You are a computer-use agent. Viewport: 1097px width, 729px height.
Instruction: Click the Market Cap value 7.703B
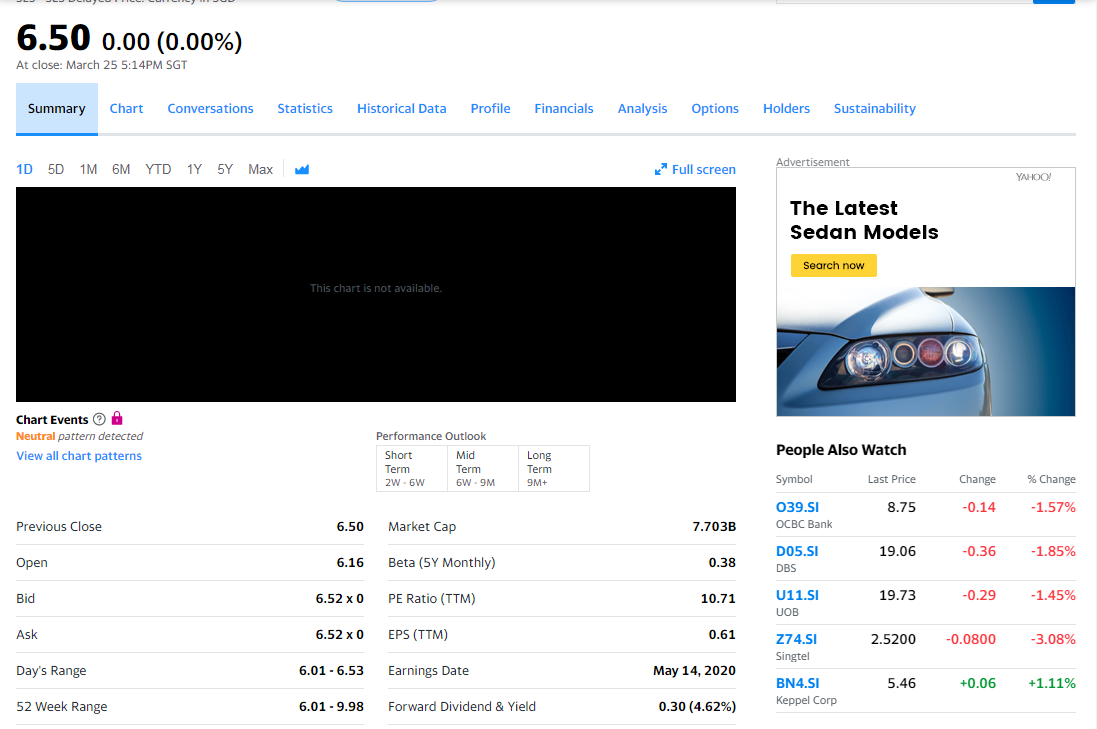pos(714,527)
